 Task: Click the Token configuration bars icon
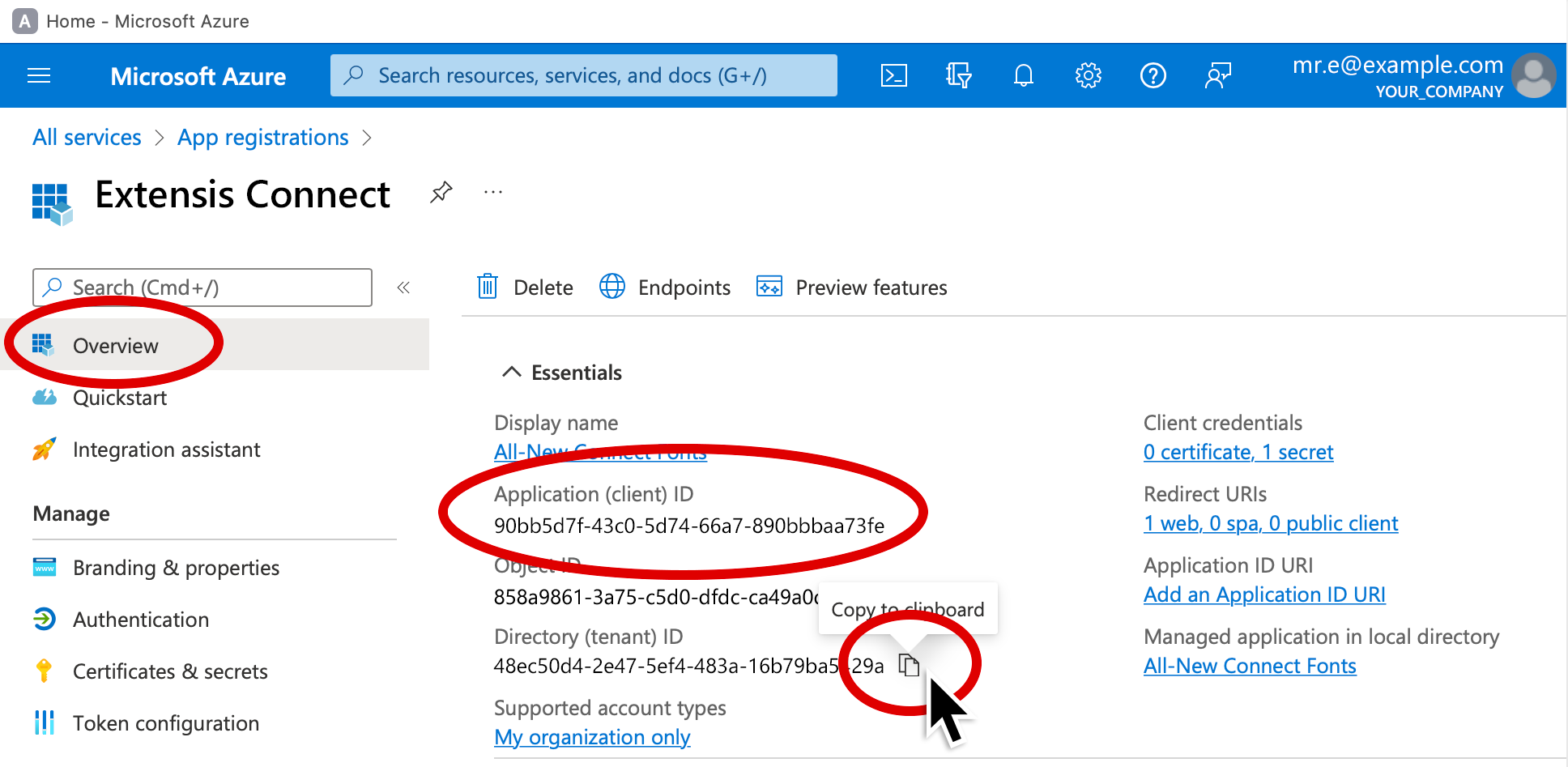point(45,722)
